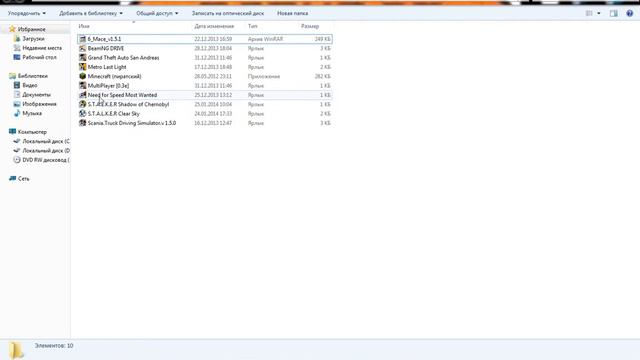
Task: Click Элементов: 10 in the status bar
Action: (54, 346)
